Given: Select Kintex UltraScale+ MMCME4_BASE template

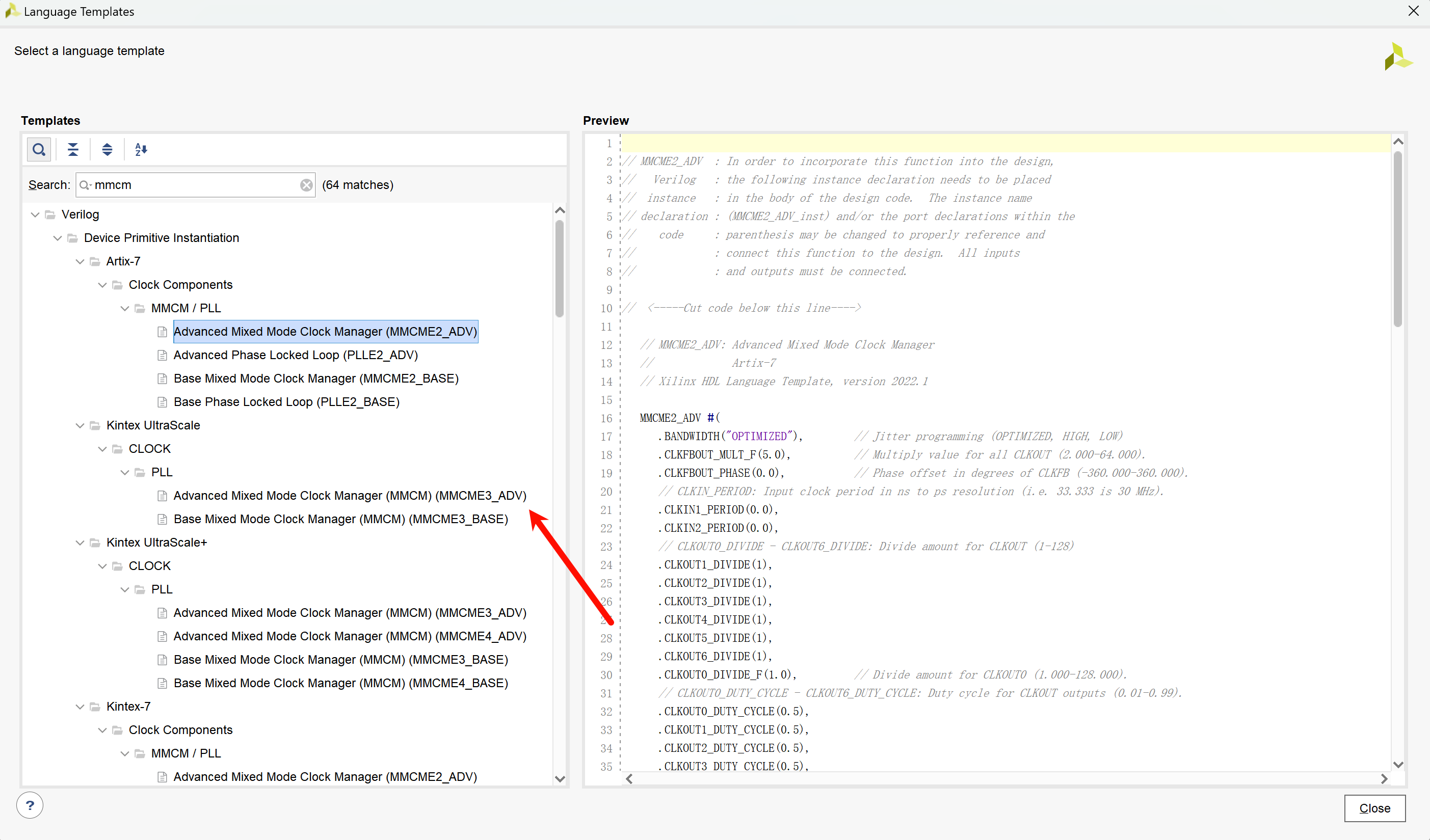Looking at the screenshot, I should (x=340, y=683).
